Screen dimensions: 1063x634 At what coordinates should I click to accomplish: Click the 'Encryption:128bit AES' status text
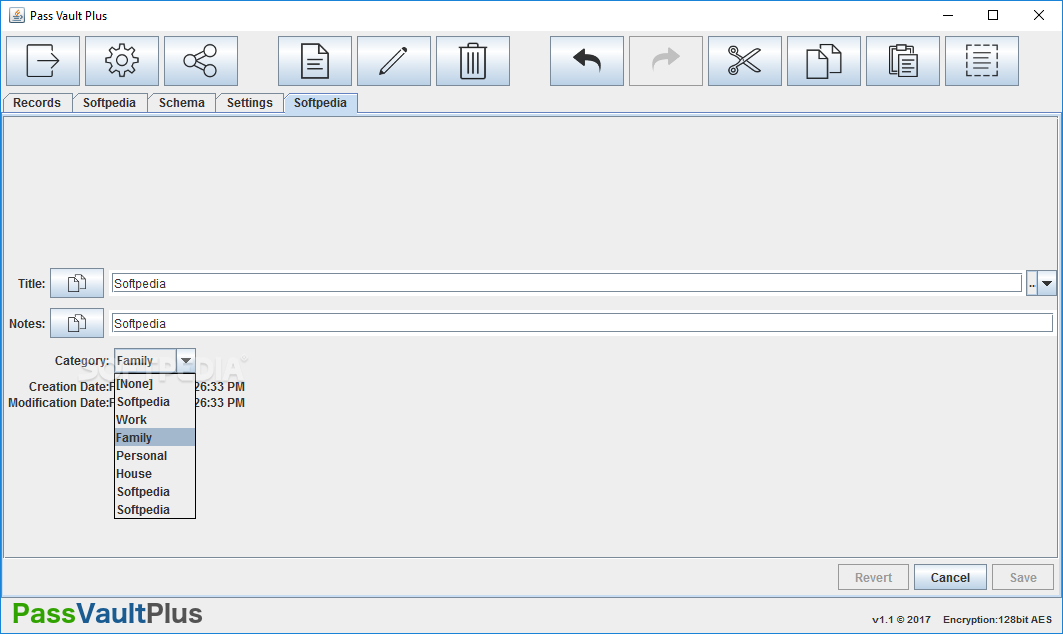point(997,620)
